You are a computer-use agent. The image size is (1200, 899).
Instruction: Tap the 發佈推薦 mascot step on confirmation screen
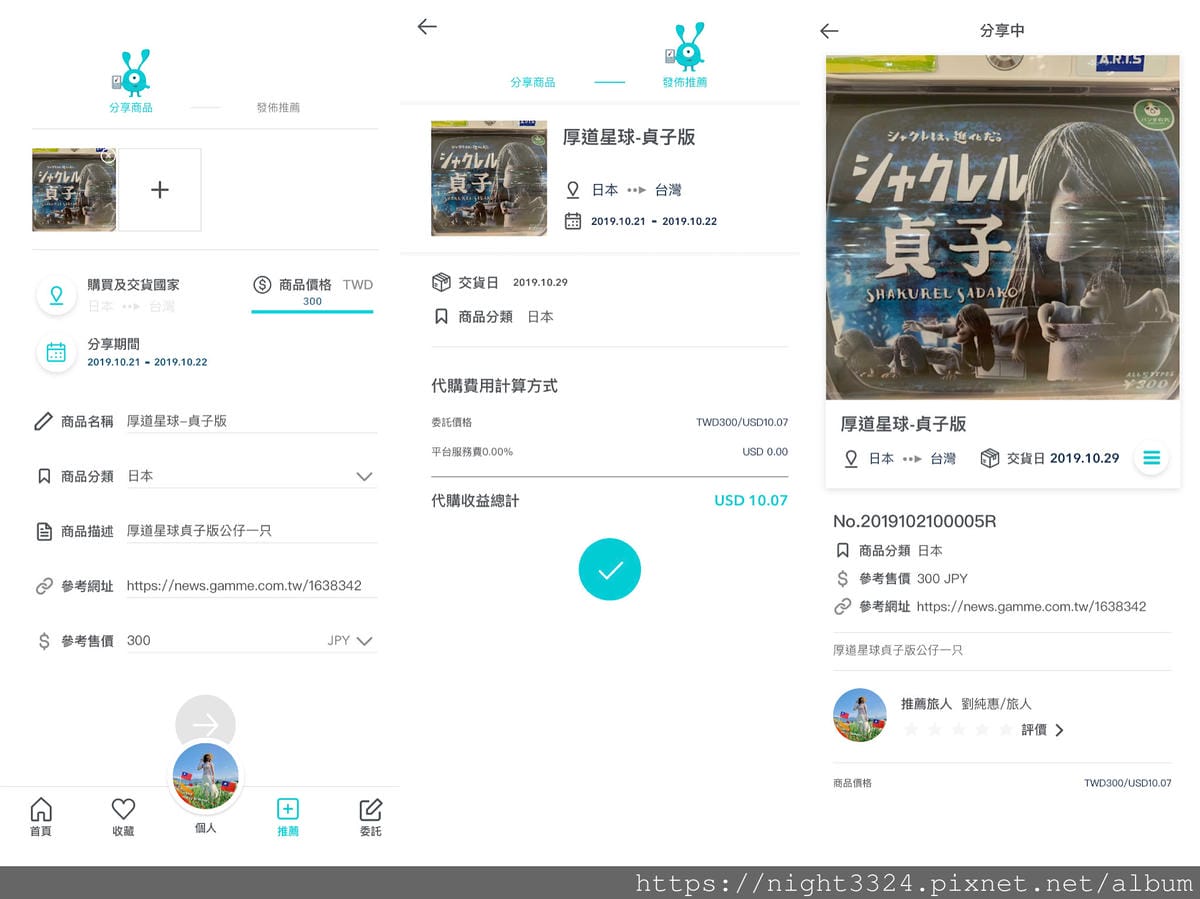(685, 57)
